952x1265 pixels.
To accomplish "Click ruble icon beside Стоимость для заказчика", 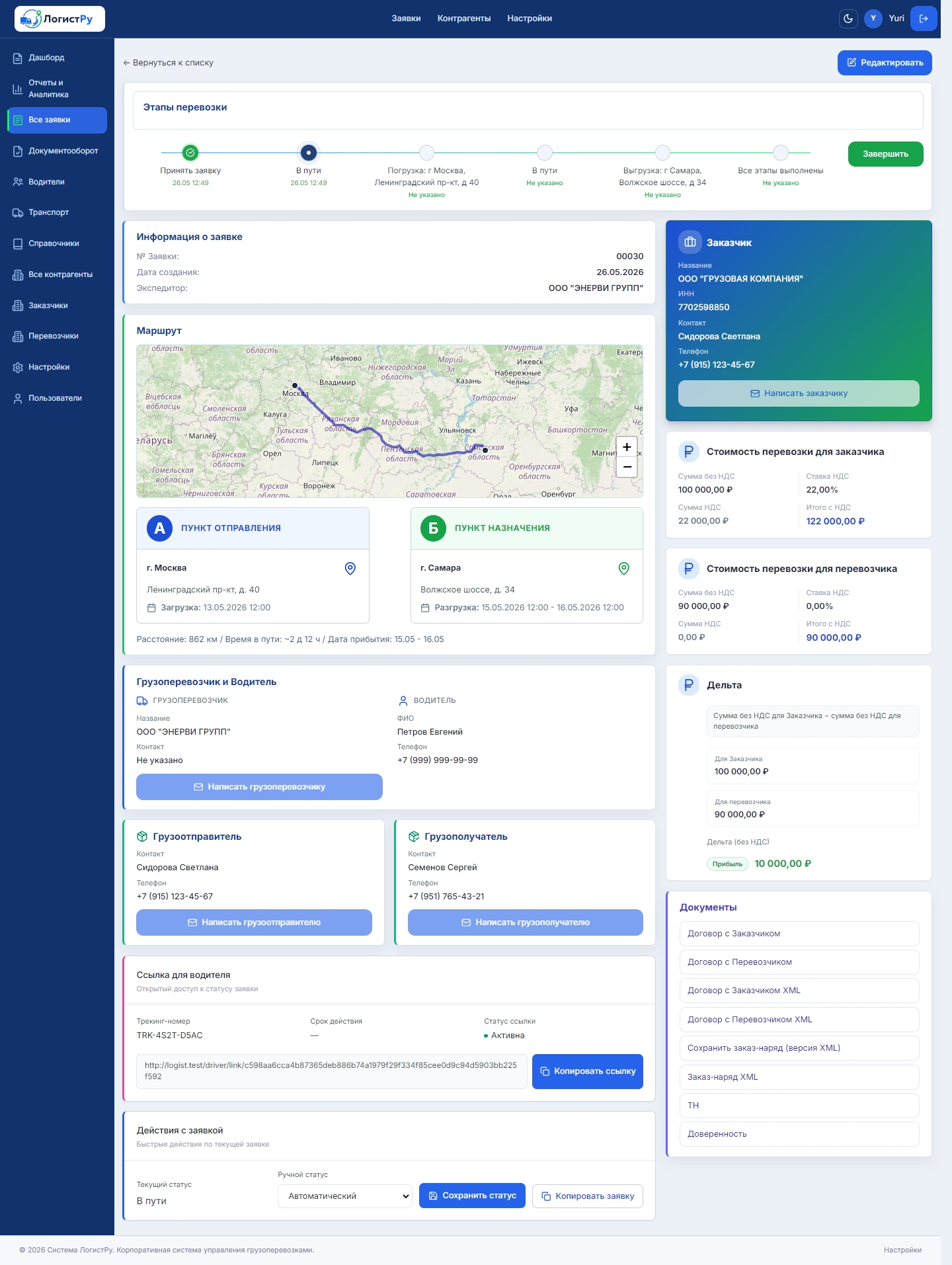I will click(689, 452).
